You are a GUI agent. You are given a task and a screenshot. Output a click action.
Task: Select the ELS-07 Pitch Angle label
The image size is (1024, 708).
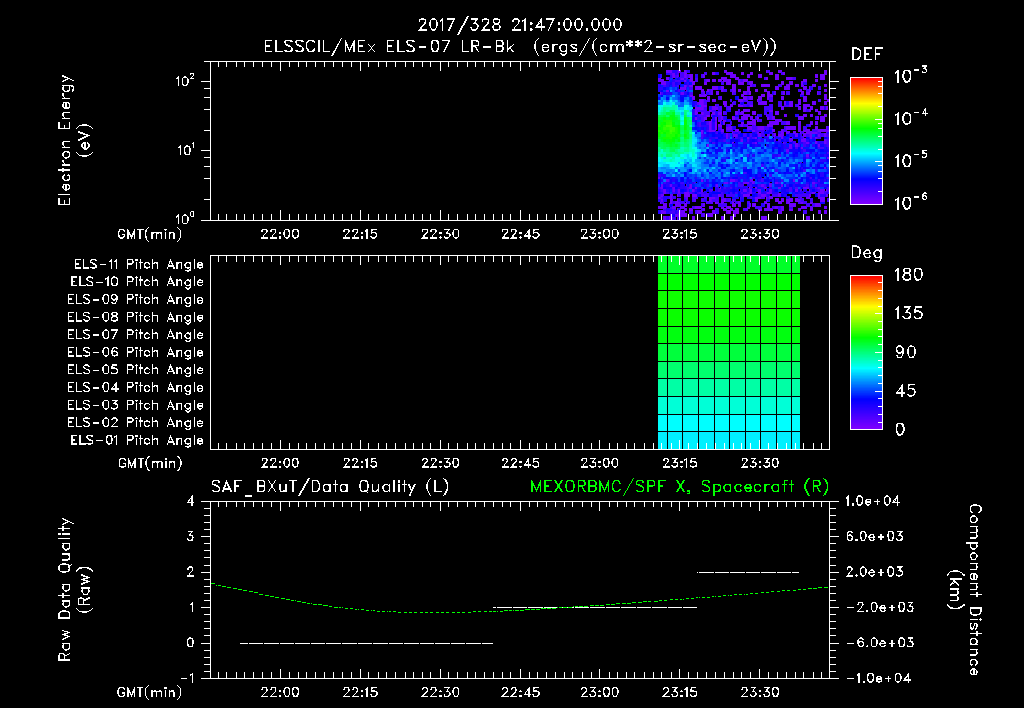(x=135, y=334)
